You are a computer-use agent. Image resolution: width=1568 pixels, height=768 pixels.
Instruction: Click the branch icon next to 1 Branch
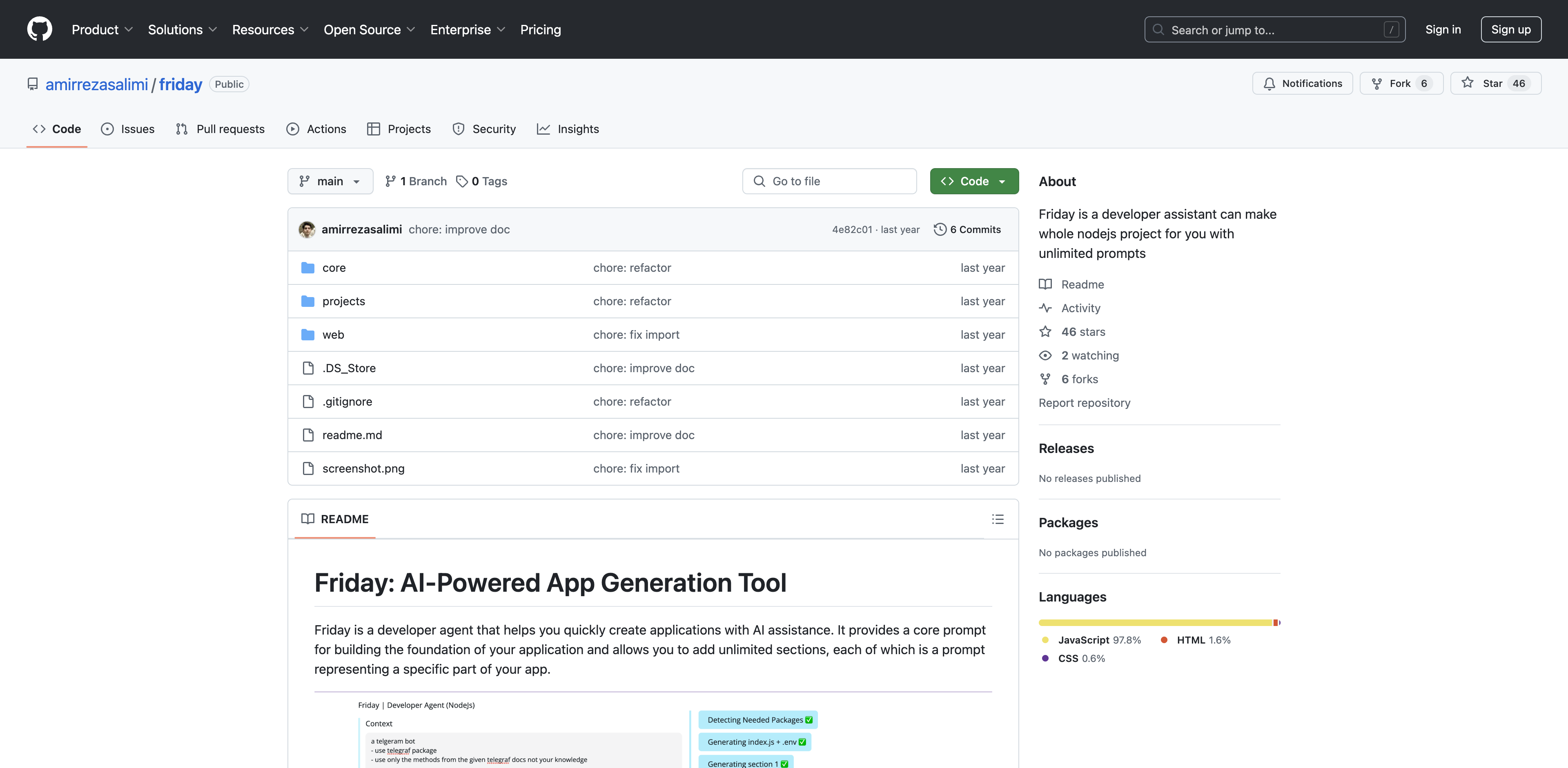[x=391, y=181]
